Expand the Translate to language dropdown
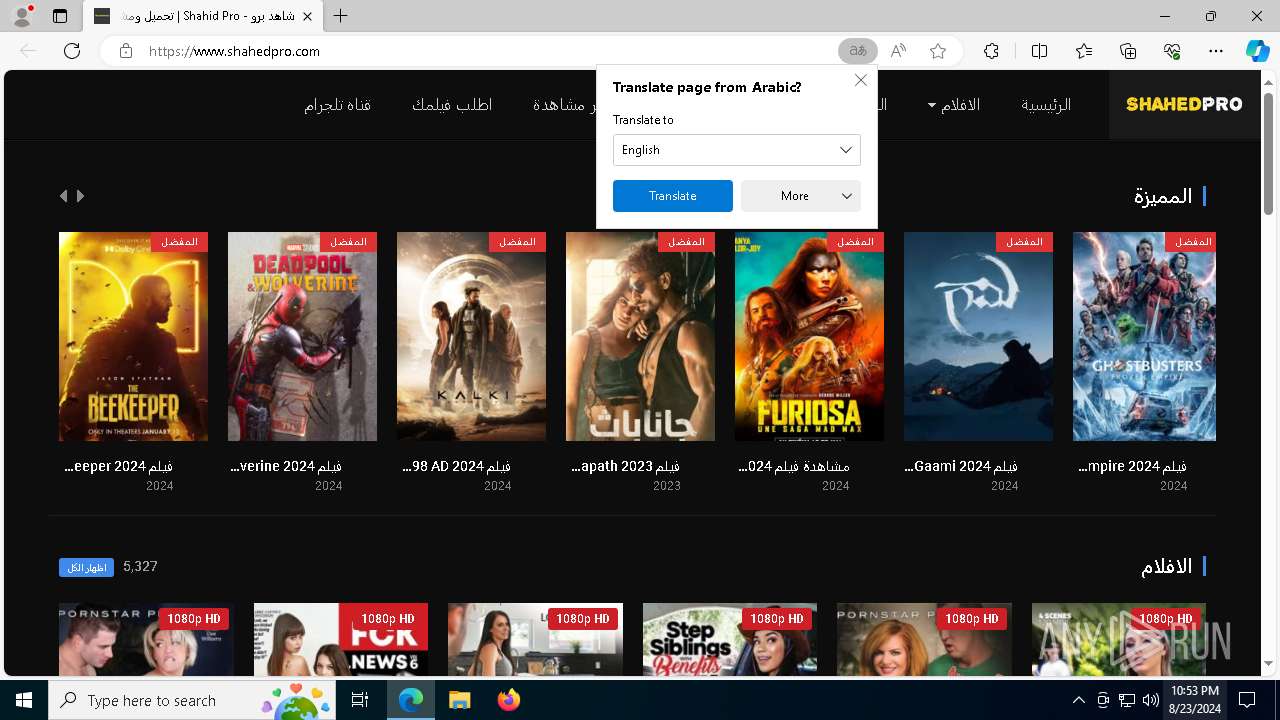Viewport: 1280px width, 720px height. click(737, 150)
